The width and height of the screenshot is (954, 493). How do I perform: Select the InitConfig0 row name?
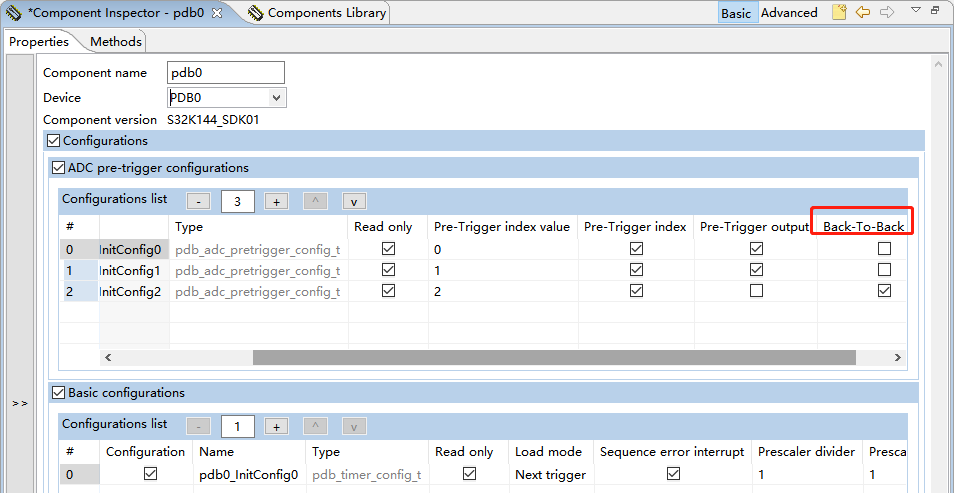point(134,249)
